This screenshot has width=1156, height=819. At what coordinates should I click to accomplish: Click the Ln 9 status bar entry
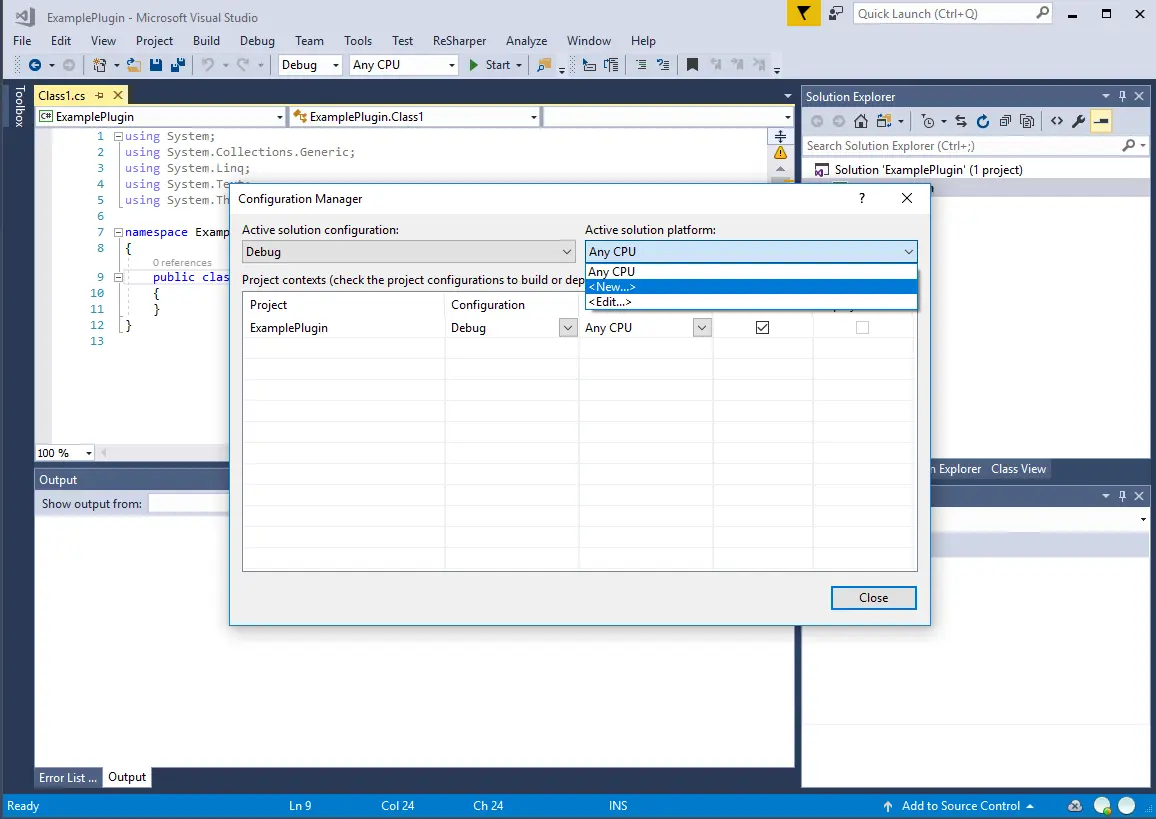pos(300,806)
